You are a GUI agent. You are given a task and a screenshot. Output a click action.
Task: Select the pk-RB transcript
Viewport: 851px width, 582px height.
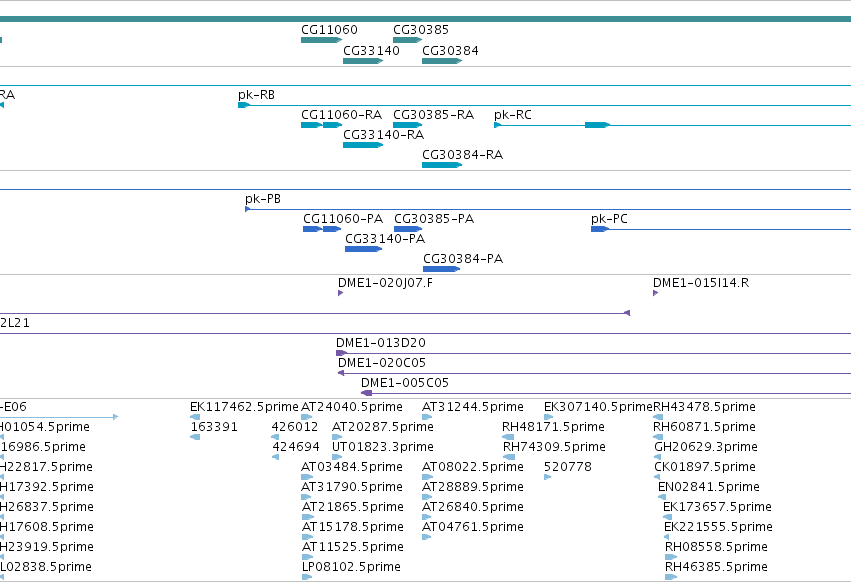pos(244,105)
